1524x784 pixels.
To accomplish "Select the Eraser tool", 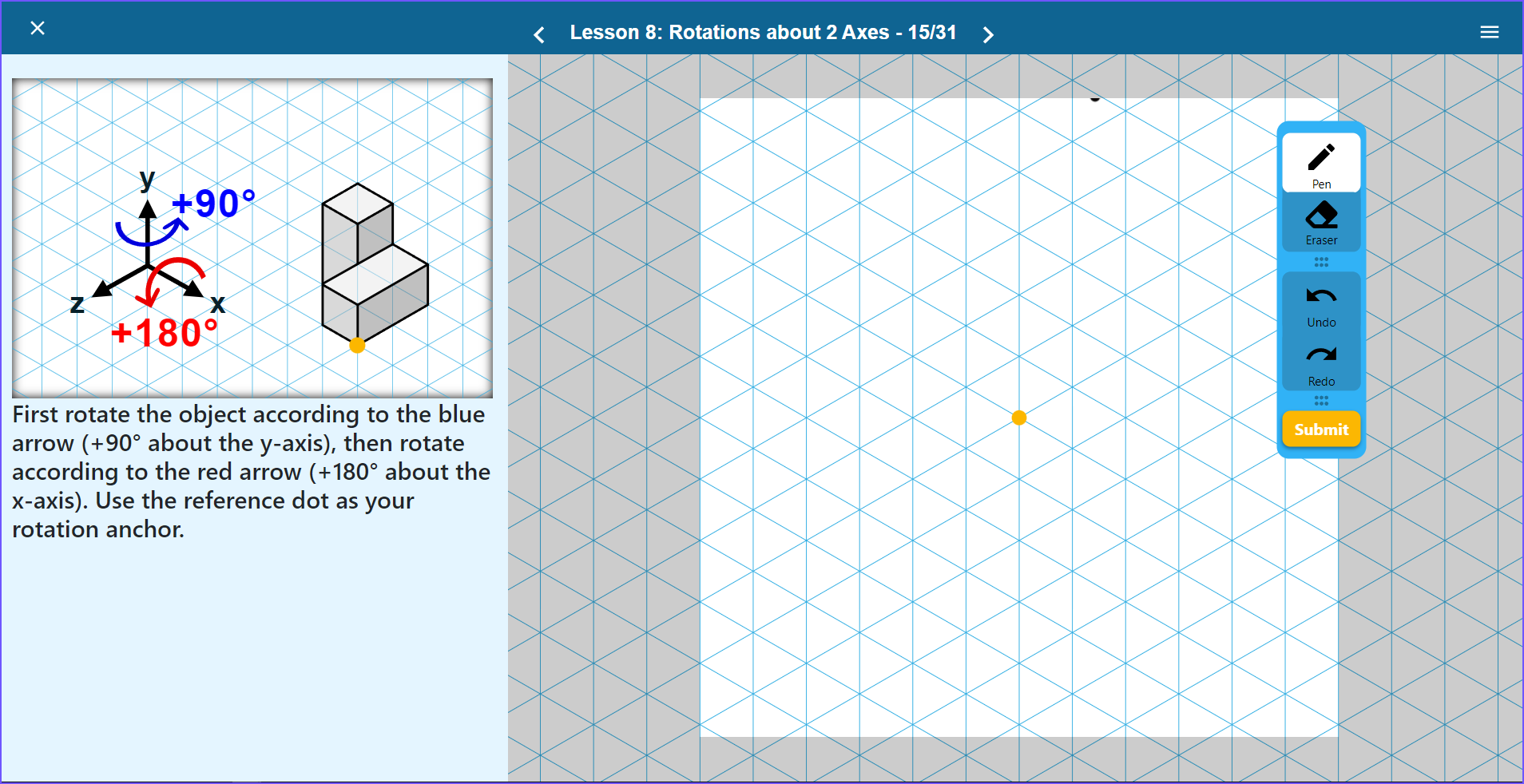I will [1321, 223].
